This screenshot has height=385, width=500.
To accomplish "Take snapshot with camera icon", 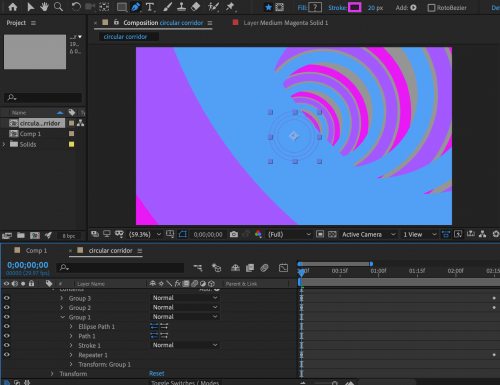I will [234, 234].
